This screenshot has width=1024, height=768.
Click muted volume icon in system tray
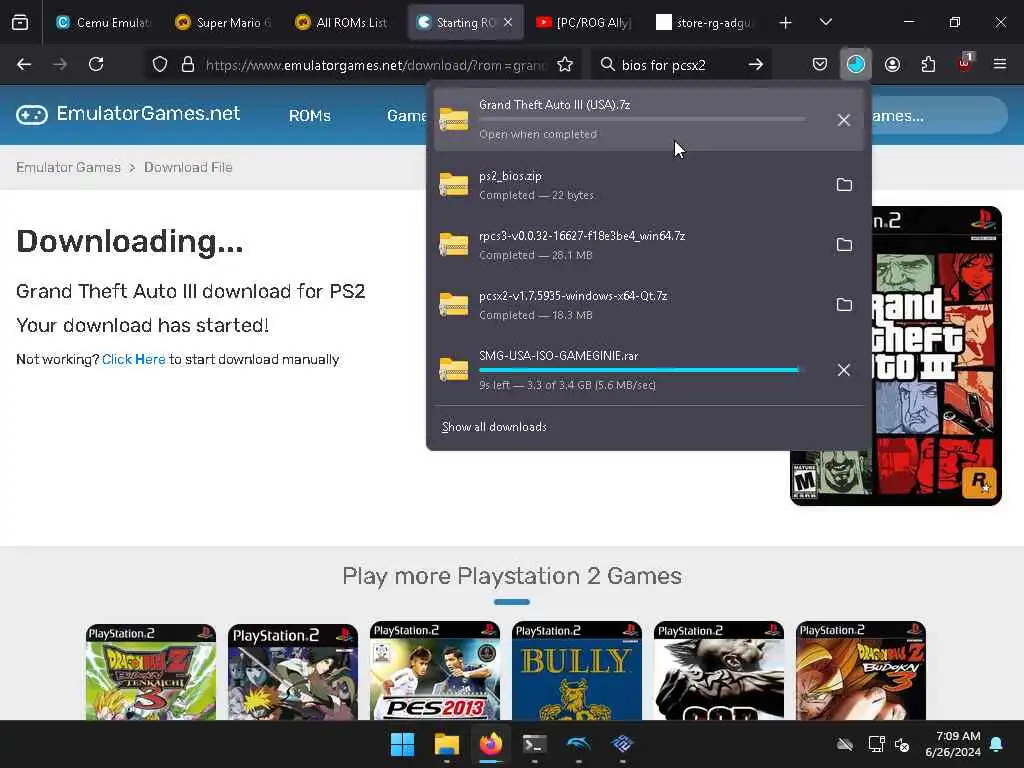coord(903,744)
